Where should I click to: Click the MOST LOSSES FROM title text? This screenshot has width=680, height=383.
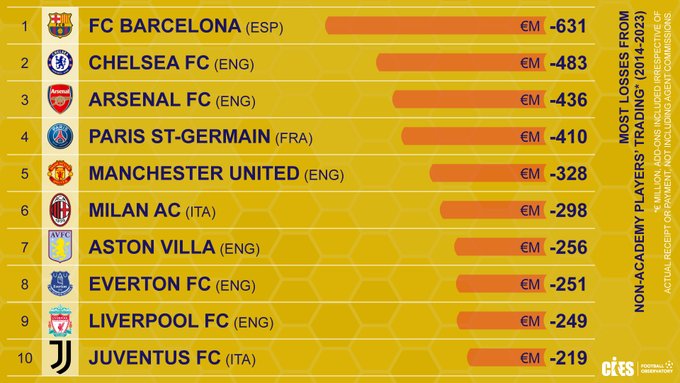pyautogui.click(x=624, y=78)
